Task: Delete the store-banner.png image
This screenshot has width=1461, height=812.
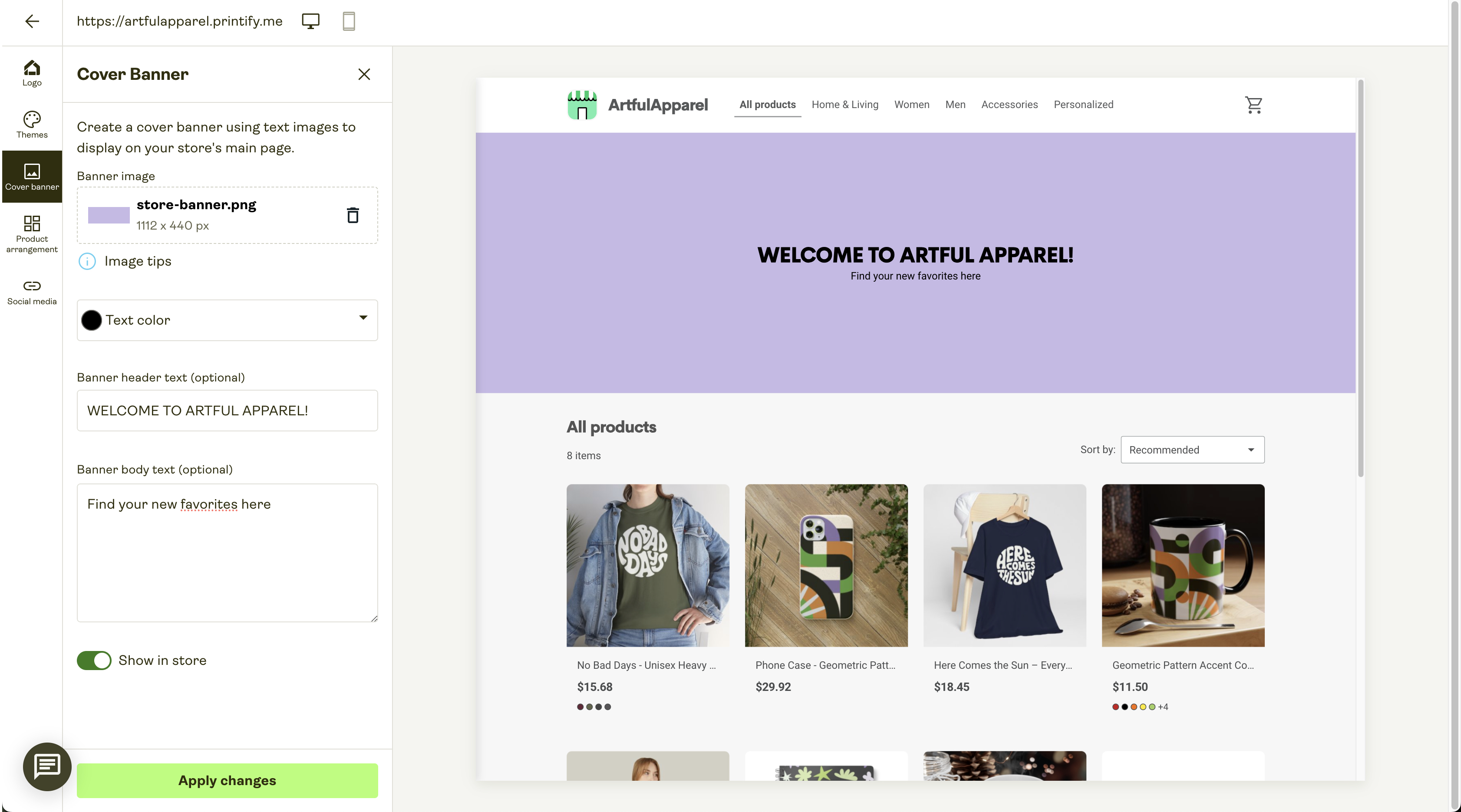Action: (x=353, y=215)
